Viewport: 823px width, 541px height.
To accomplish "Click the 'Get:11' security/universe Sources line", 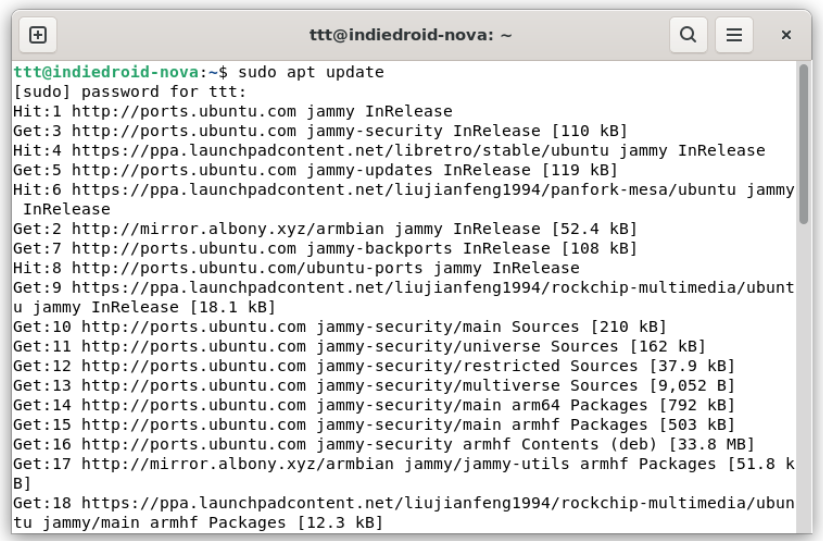I will [359, 346].
